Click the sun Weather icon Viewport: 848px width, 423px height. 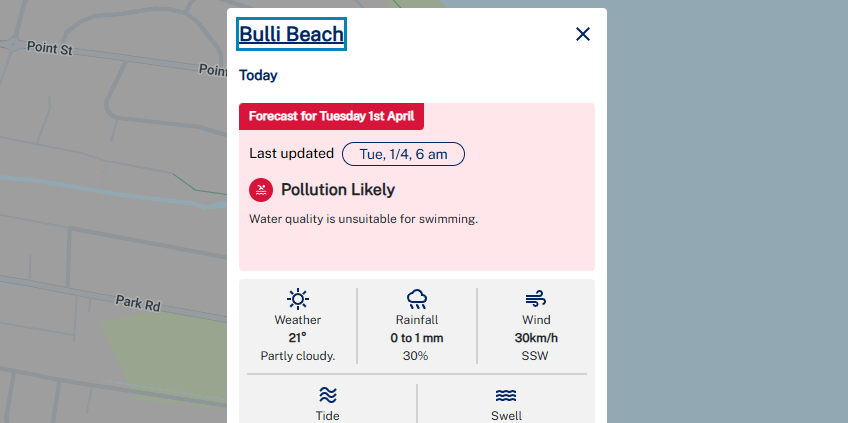pos(297,299)
